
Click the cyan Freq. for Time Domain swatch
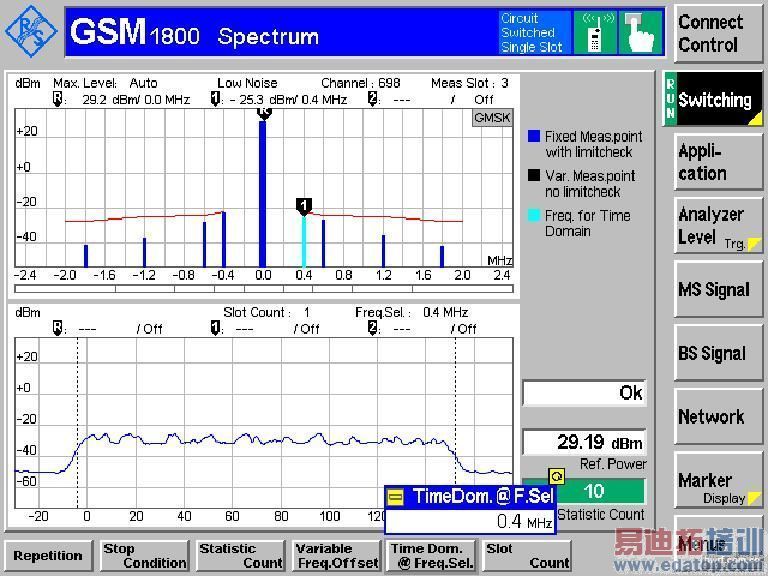click(534, 215)
